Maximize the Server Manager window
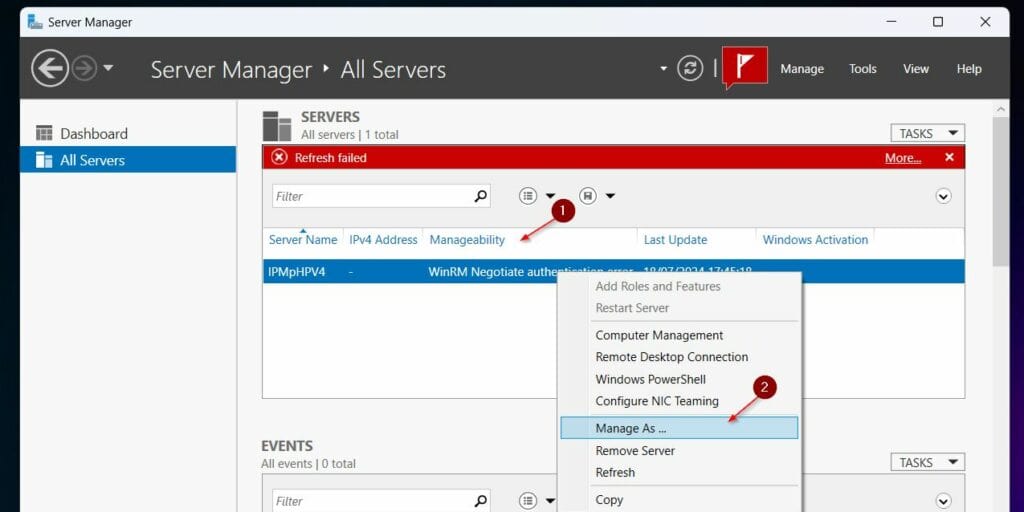Viewport: 1024px width, 512px height. pos(938,22)
